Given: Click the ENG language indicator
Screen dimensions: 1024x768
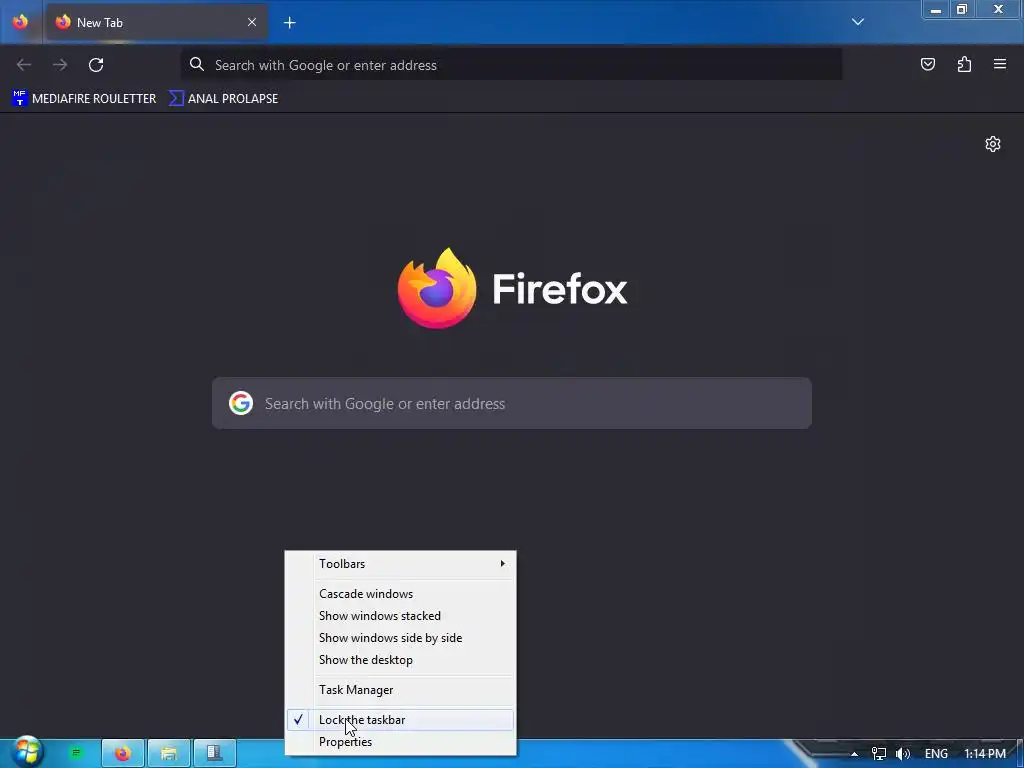Looking at the screenshot, I should [x=936, y=754].
